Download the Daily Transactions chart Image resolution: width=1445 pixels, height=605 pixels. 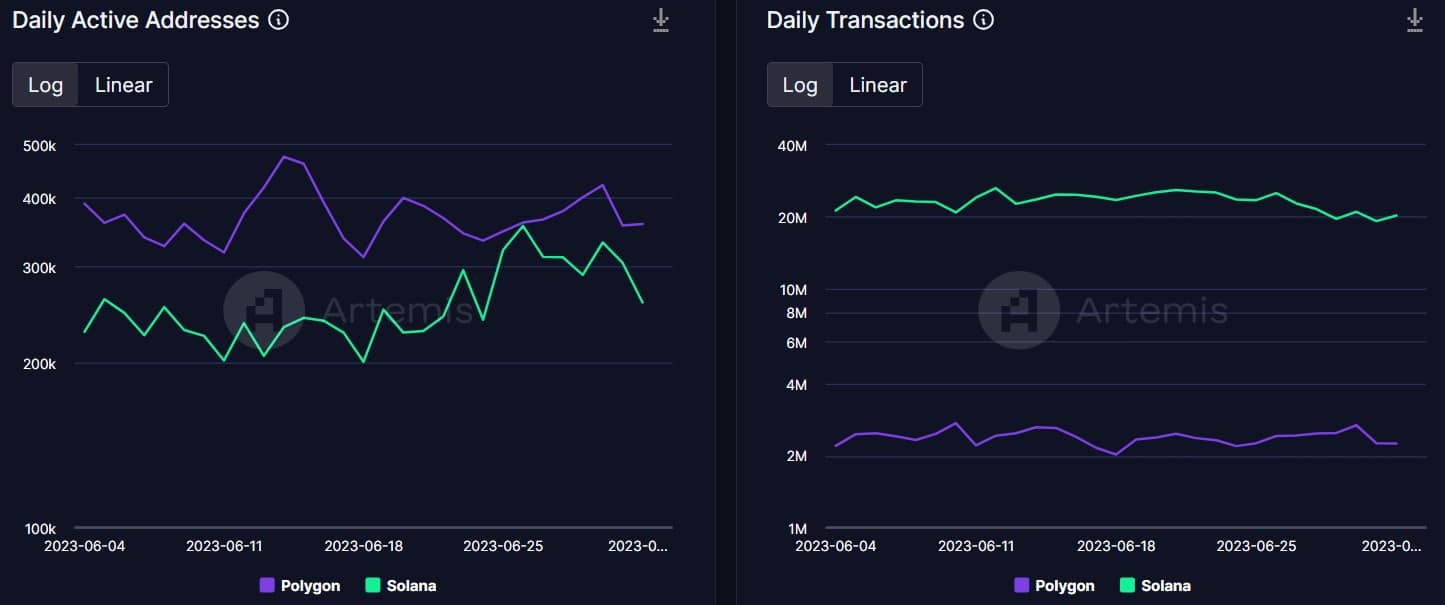coord(1414,20)
